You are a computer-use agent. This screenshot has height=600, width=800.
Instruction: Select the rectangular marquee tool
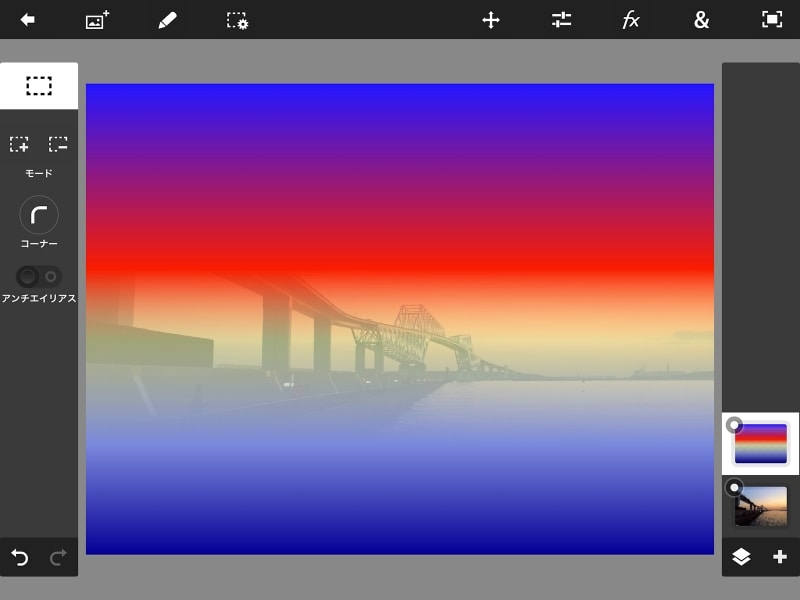pyautogui.click(x=39, y=86)
